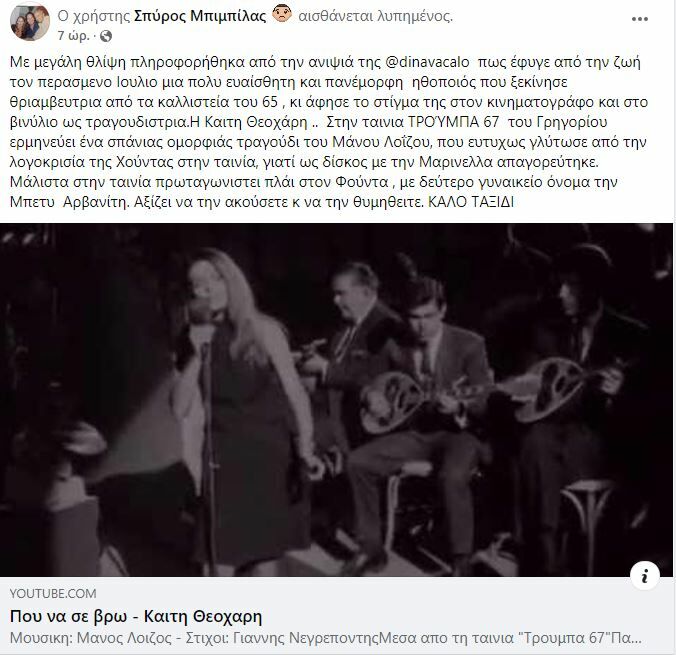676x655 pixels.
Task: Click the globe public audience icon
Action: pos(106,36)
